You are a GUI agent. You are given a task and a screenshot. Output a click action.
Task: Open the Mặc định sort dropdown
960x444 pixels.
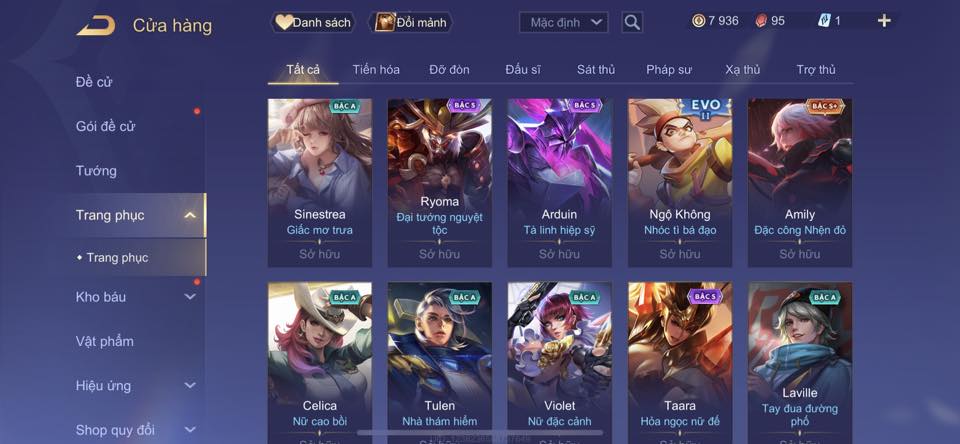(x=564, y=23)
